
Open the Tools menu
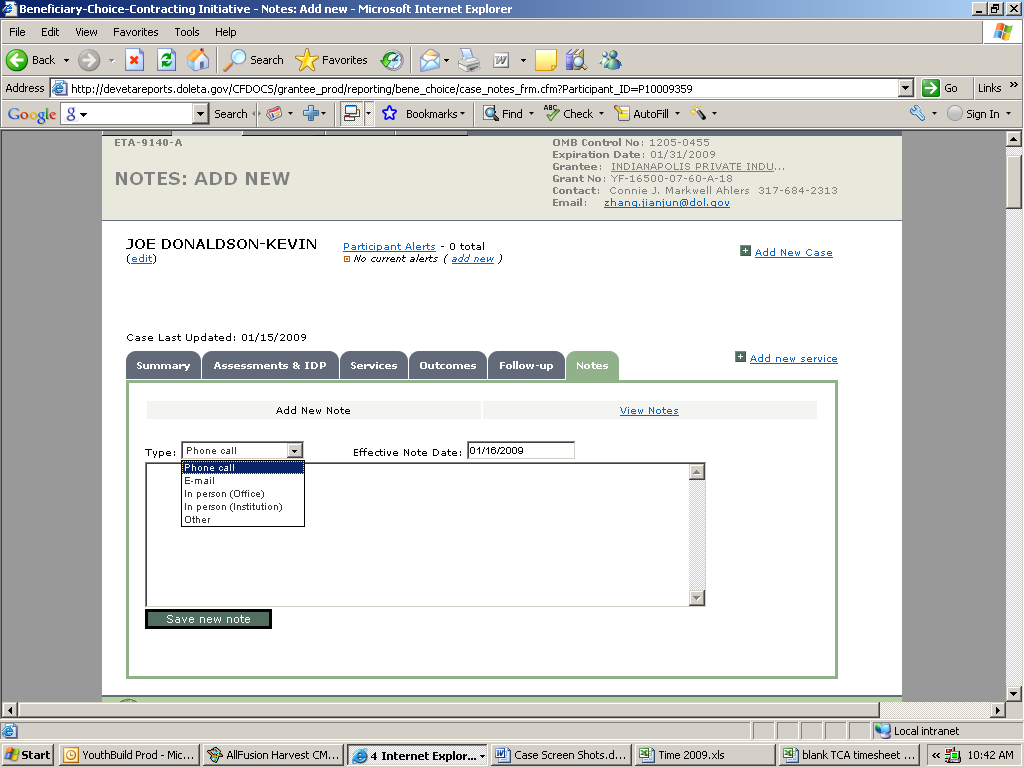click(x=187, y=32)
